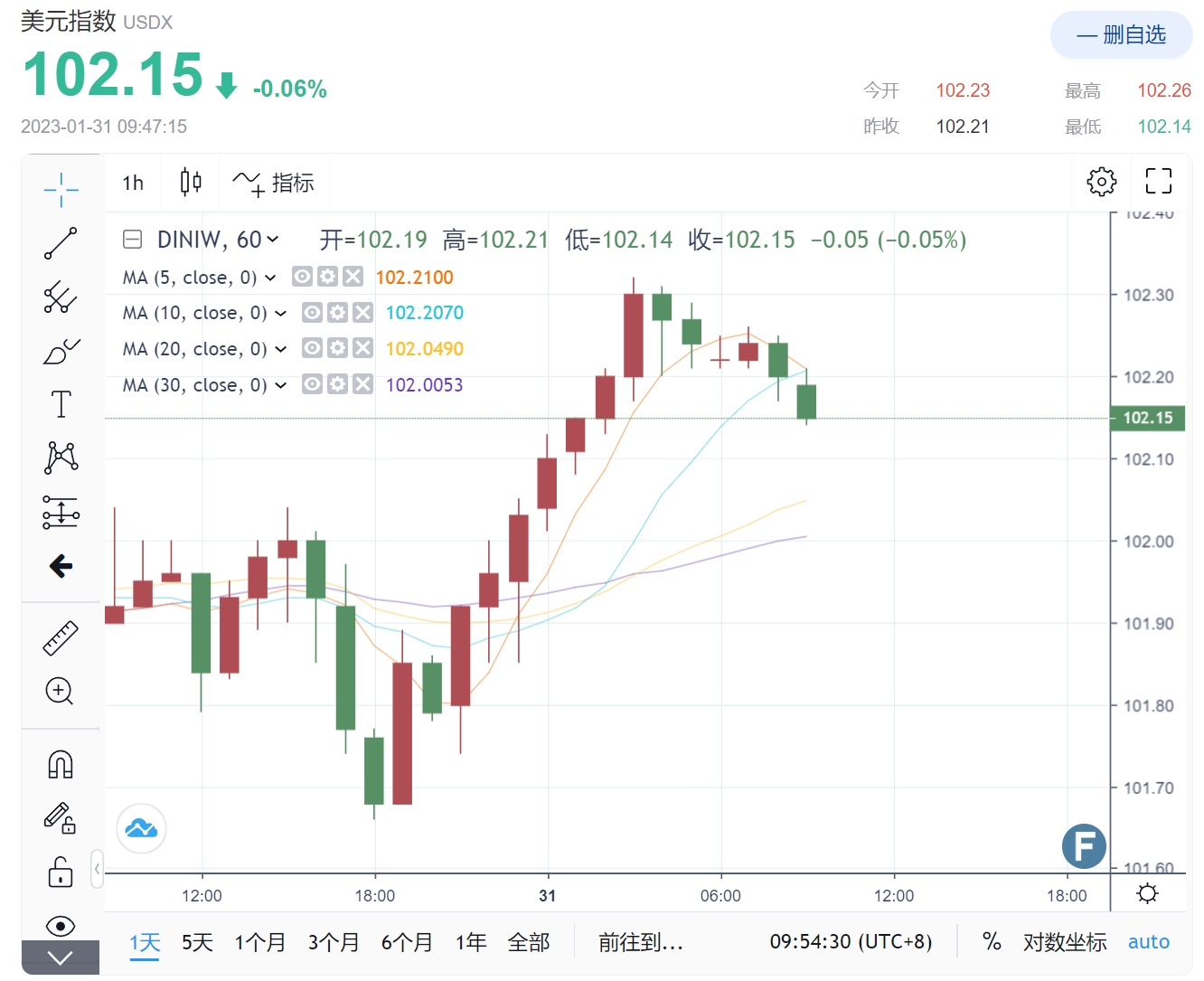Screen dimensions: 1204x981
Task: Click the 删自选 remove from watchlist button
Action: [x=1121, y=35]
